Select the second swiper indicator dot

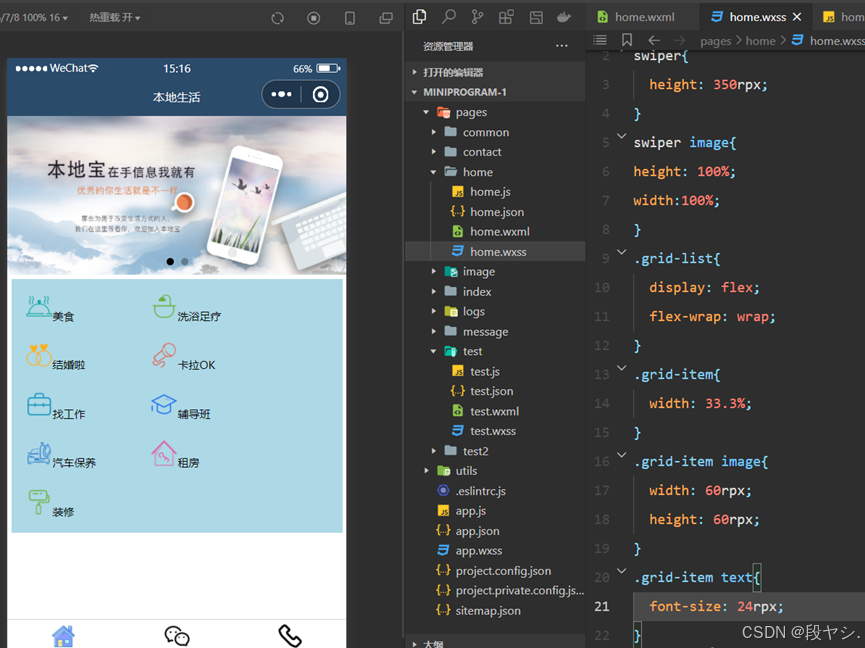185,261
